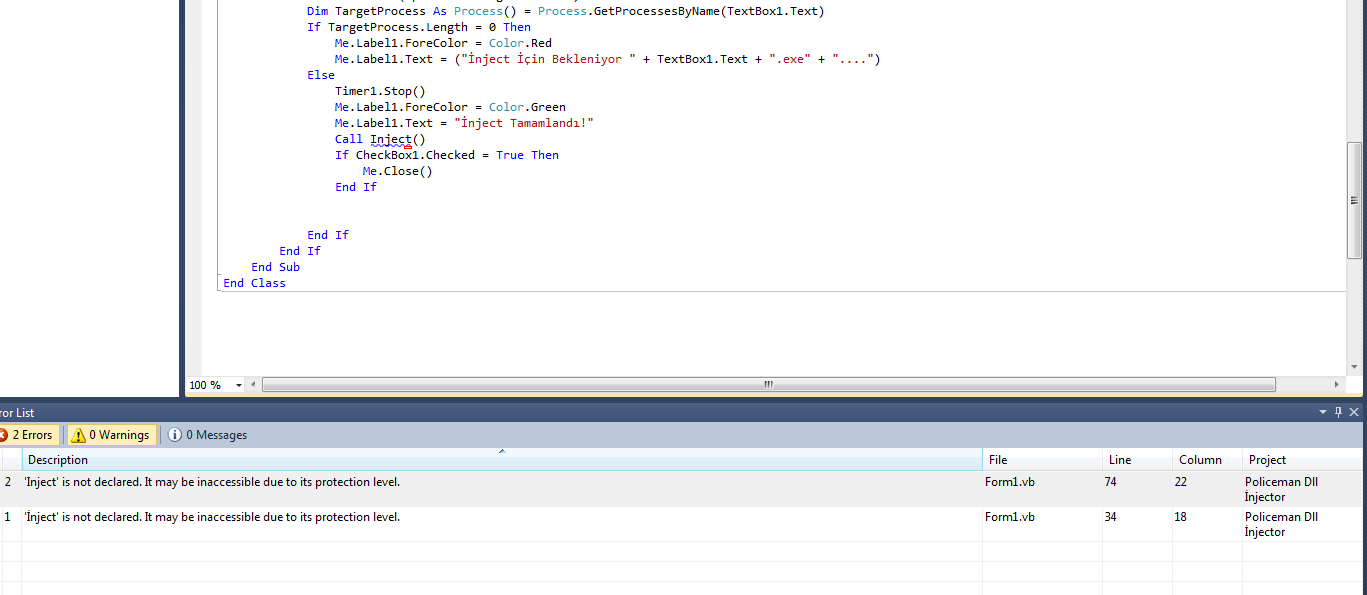Image resolution: width=1367 pixels, height=595 pixels.
Task: Click Form1.vb in error row 2
Action: tap(1010, 482)
